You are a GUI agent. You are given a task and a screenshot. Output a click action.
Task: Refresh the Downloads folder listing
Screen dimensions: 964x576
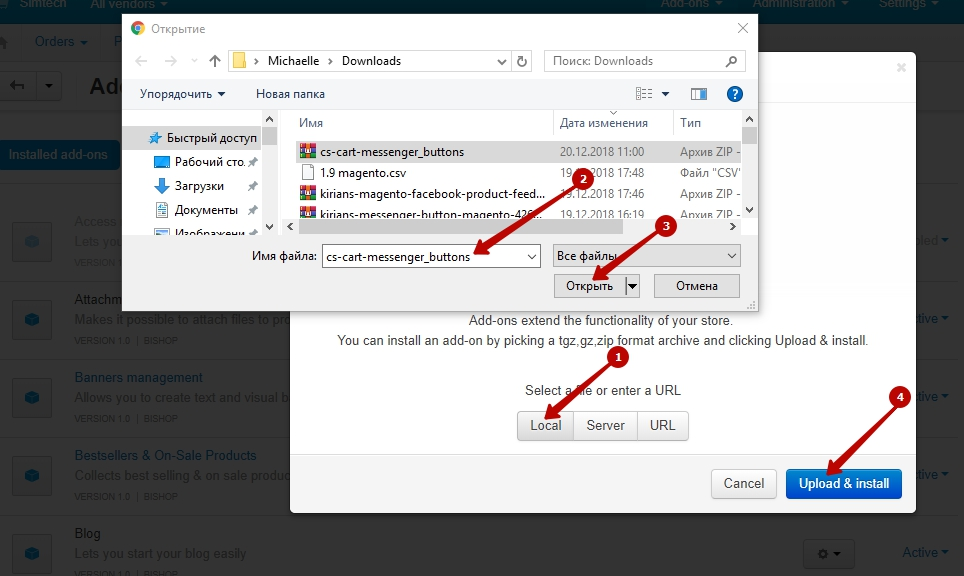(x=522, y=61)
